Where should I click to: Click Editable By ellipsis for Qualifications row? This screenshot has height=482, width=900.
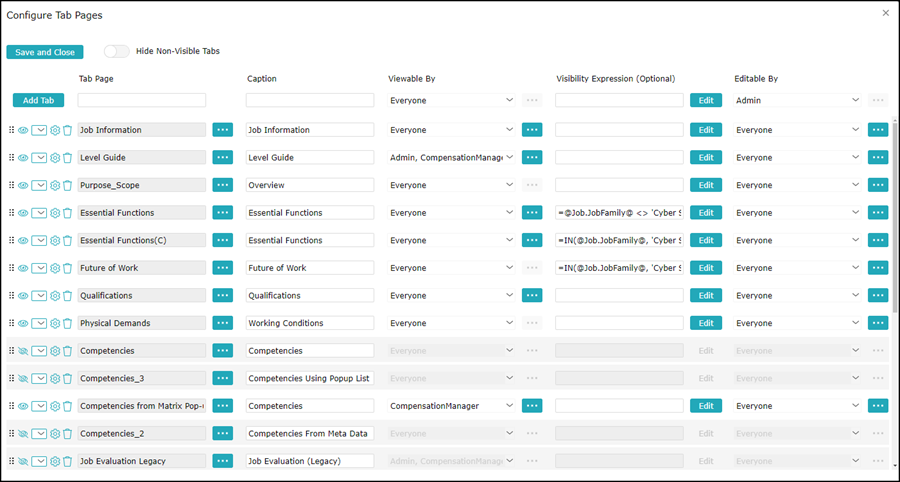pos(878,295)
